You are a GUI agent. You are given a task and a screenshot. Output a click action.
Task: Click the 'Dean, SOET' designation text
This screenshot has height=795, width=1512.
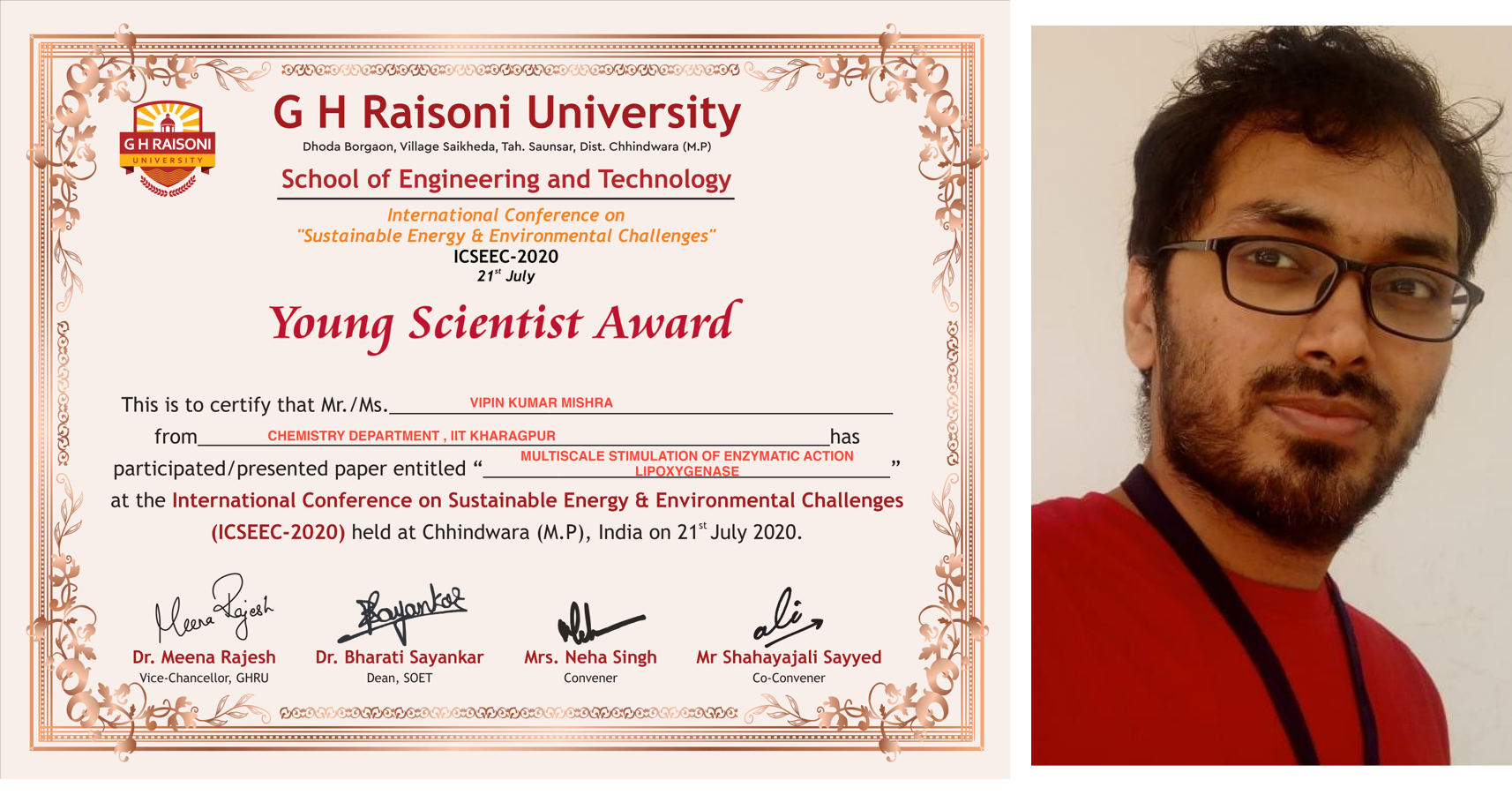coord(399,679)
